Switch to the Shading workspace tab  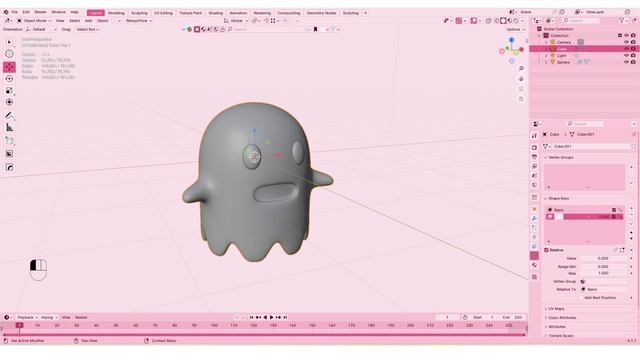(216, 13)
